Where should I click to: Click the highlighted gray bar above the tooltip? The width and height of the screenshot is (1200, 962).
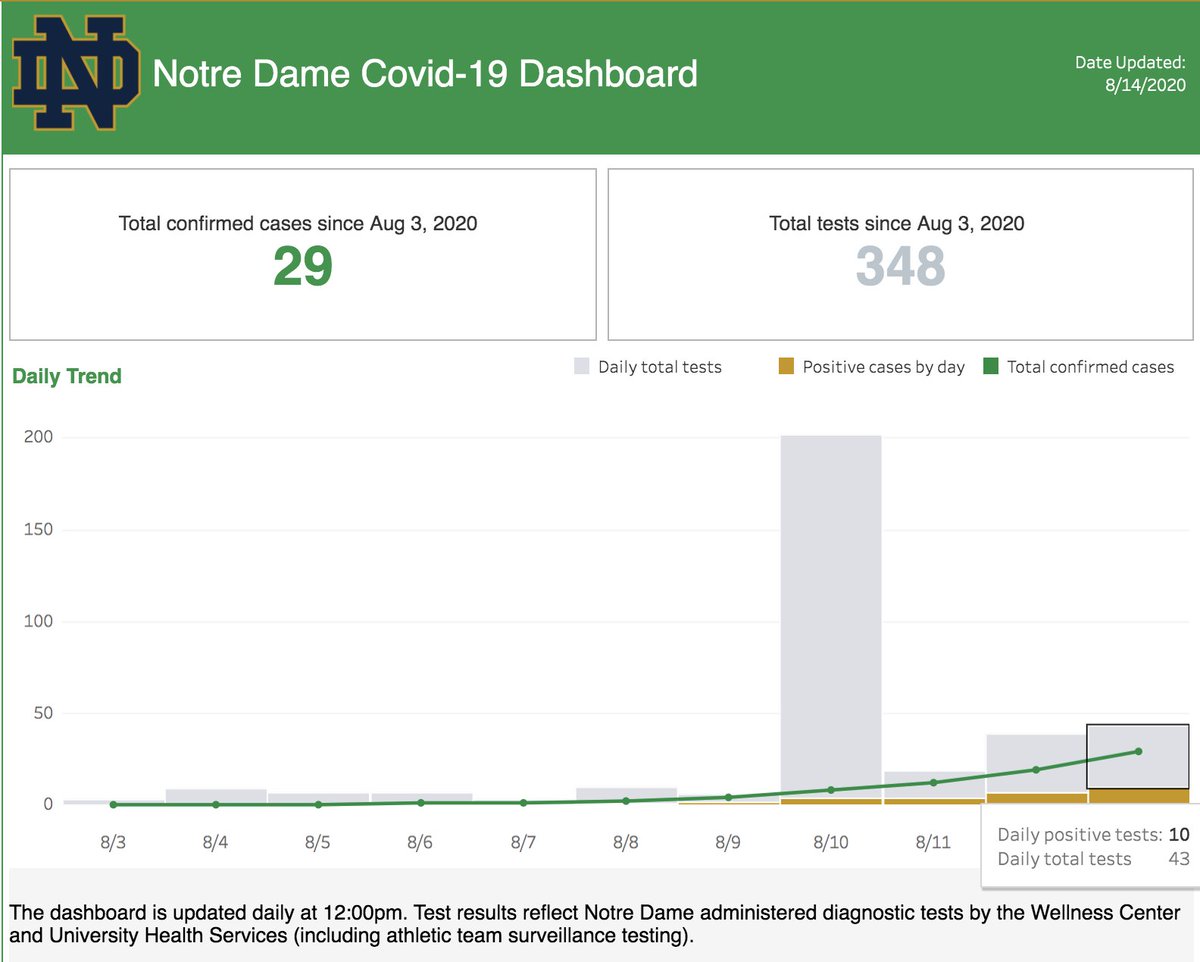1138,756
